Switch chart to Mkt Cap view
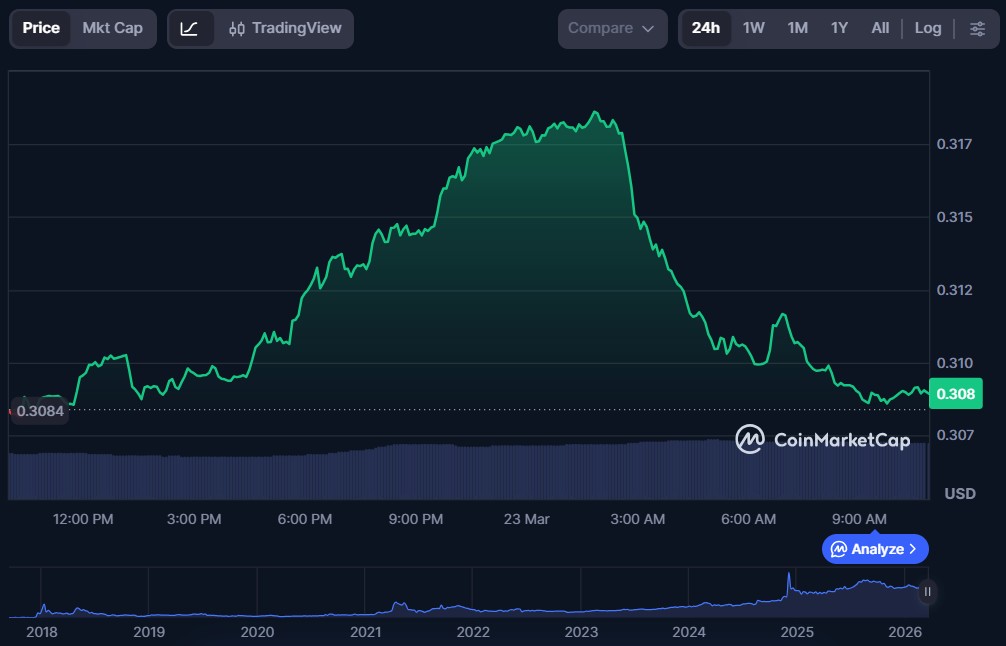The image size is (1006, 646). [x=112, y=28]
